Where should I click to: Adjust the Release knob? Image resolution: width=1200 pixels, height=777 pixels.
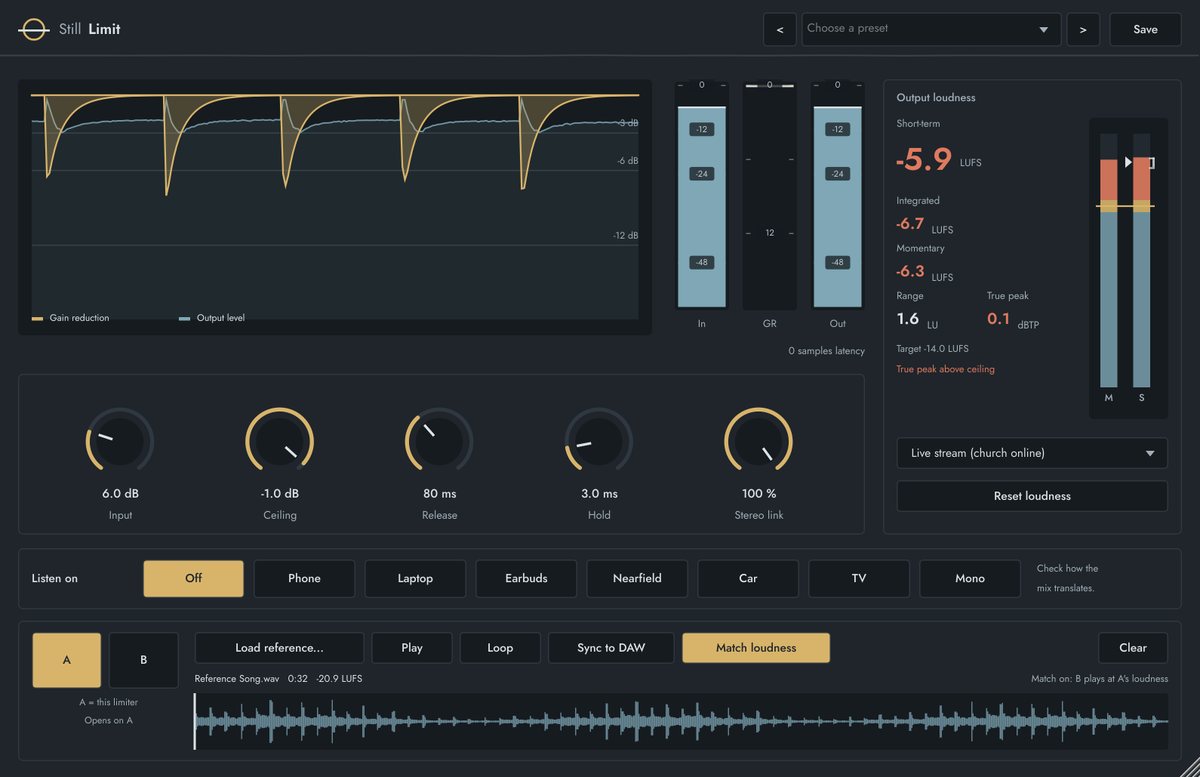click(439, 441)
